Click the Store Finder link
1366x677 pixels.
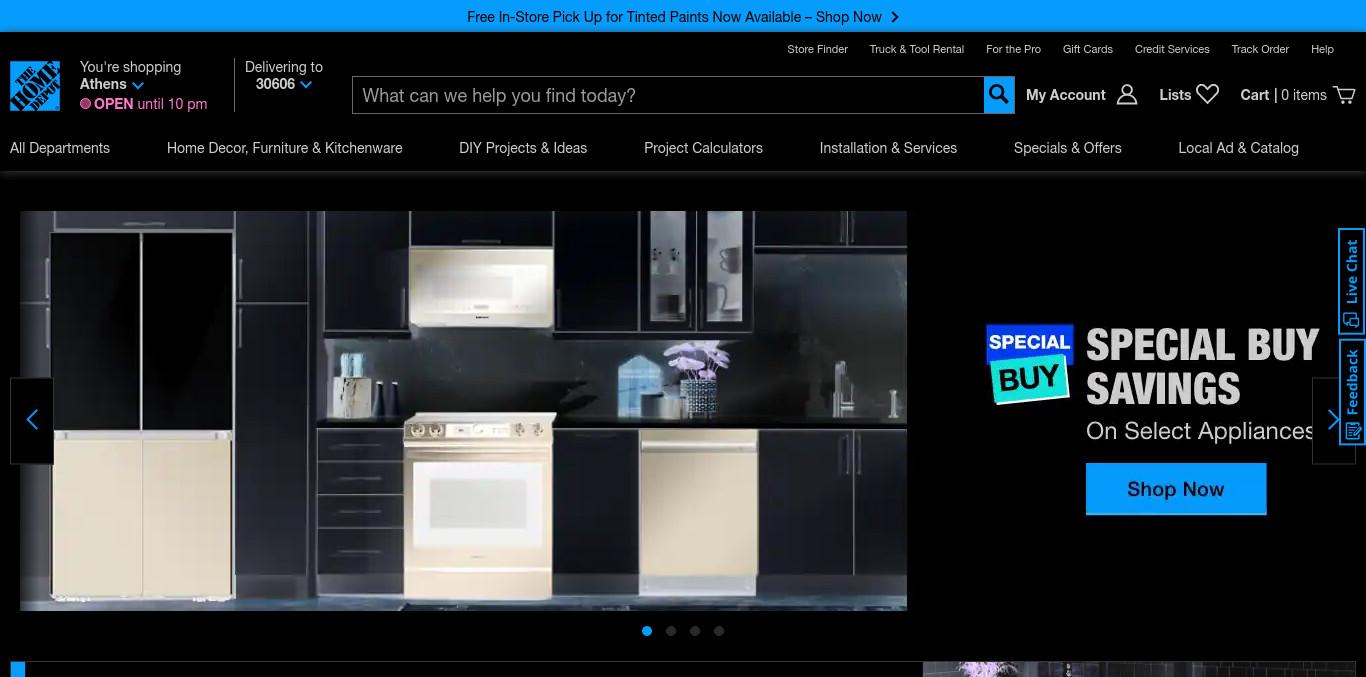(x=817, y=49)
